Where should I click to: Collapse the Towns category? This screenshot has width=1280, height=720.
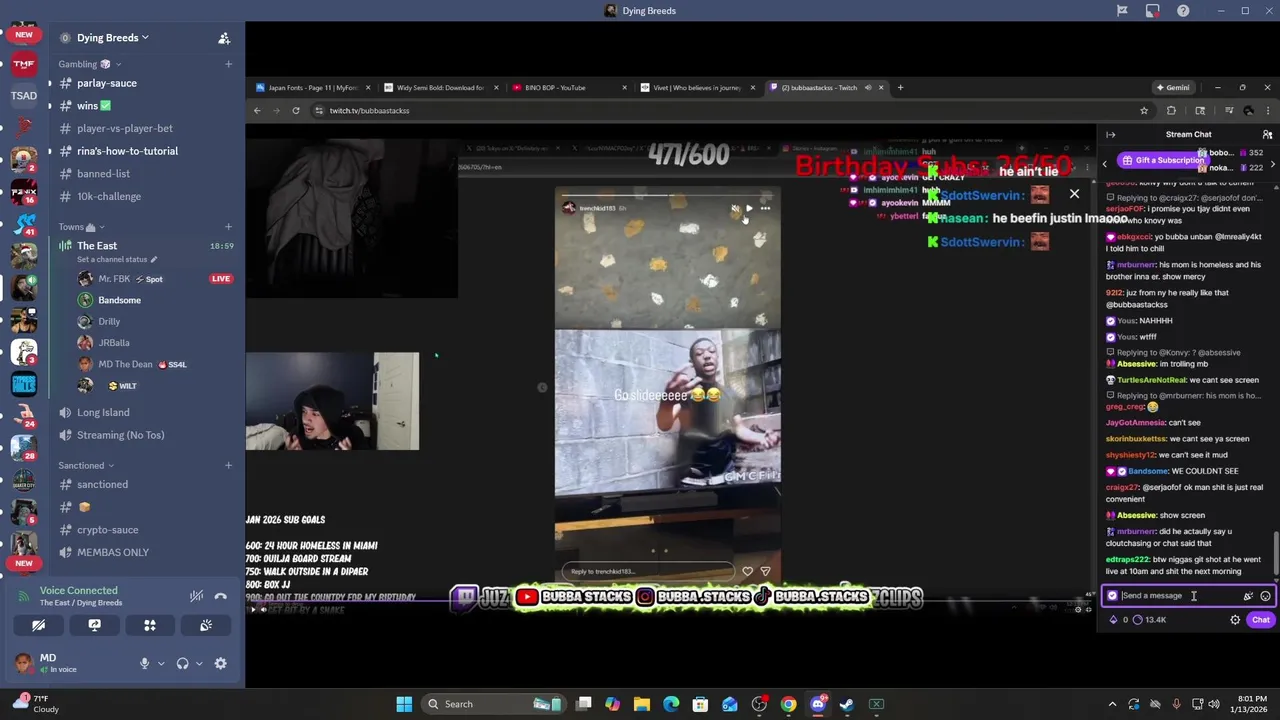coord(81,227)
